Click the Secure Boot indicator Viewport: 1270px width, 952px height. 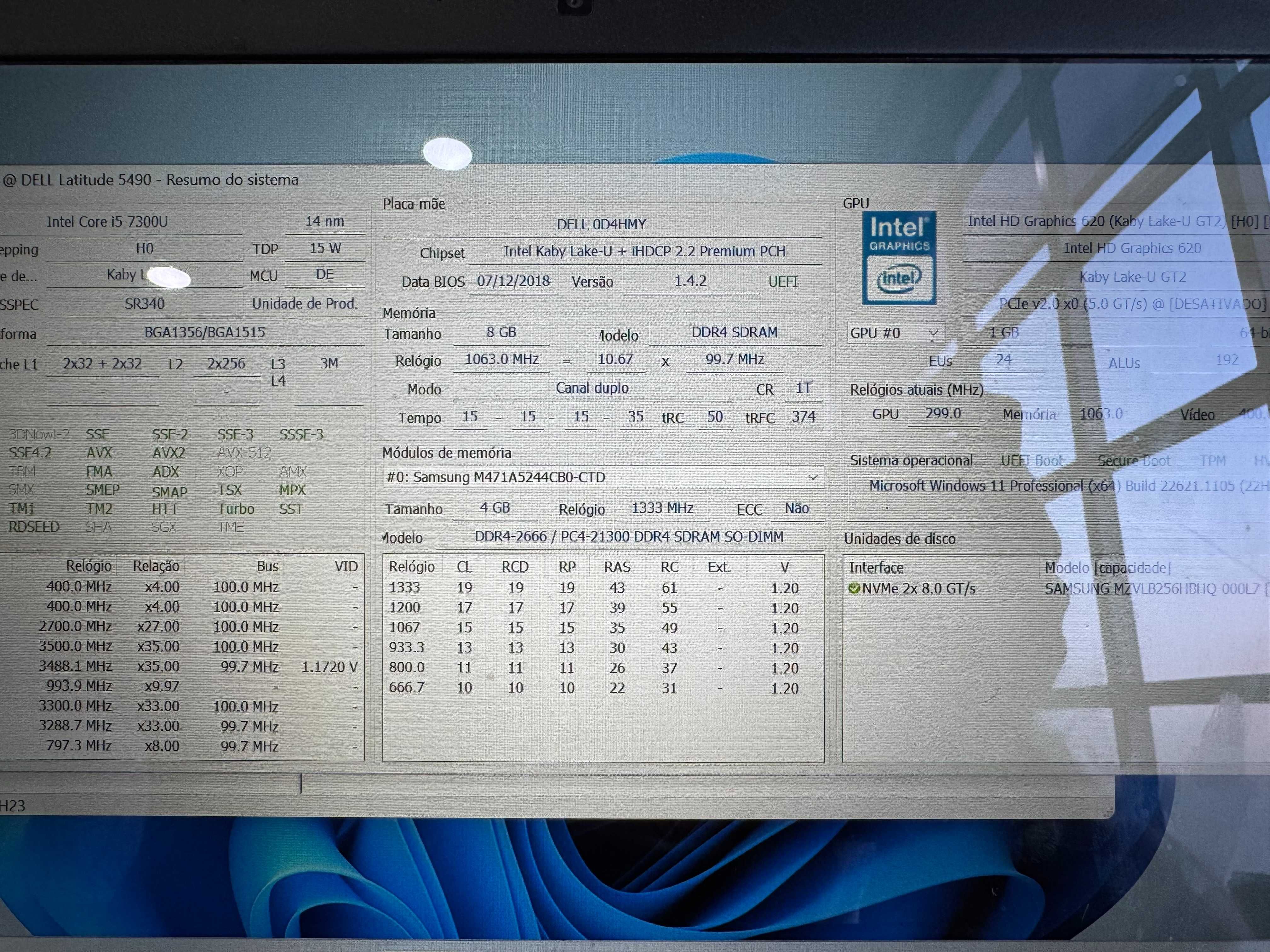point(1134,461)
